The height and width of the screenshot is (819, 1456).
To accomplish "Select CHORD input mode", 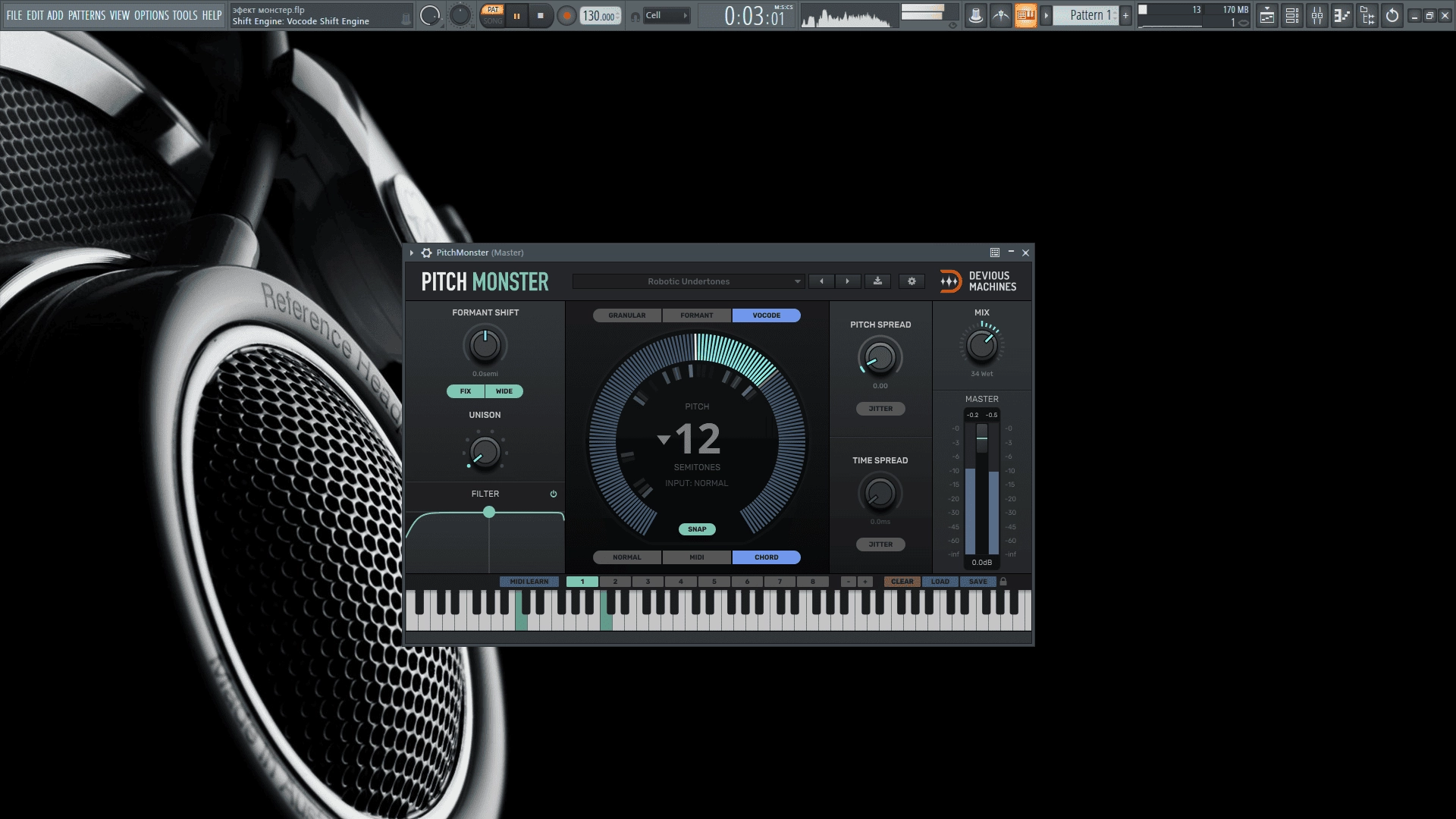I will point(766,557).
